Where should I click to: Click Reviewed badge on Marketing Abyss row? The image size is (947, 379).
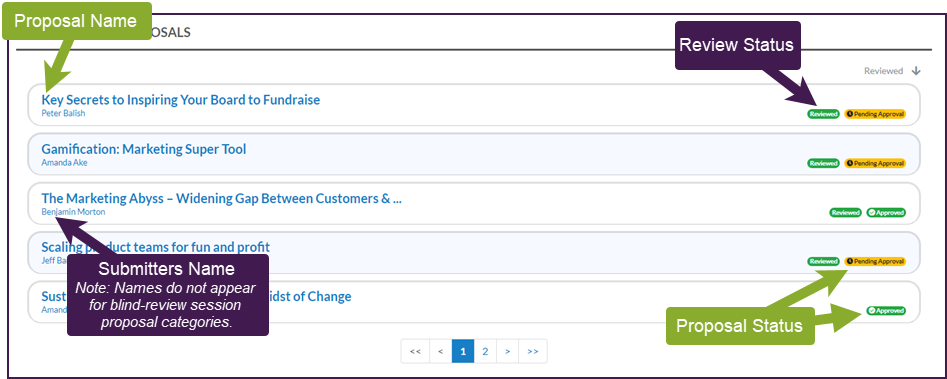(846, 212)
